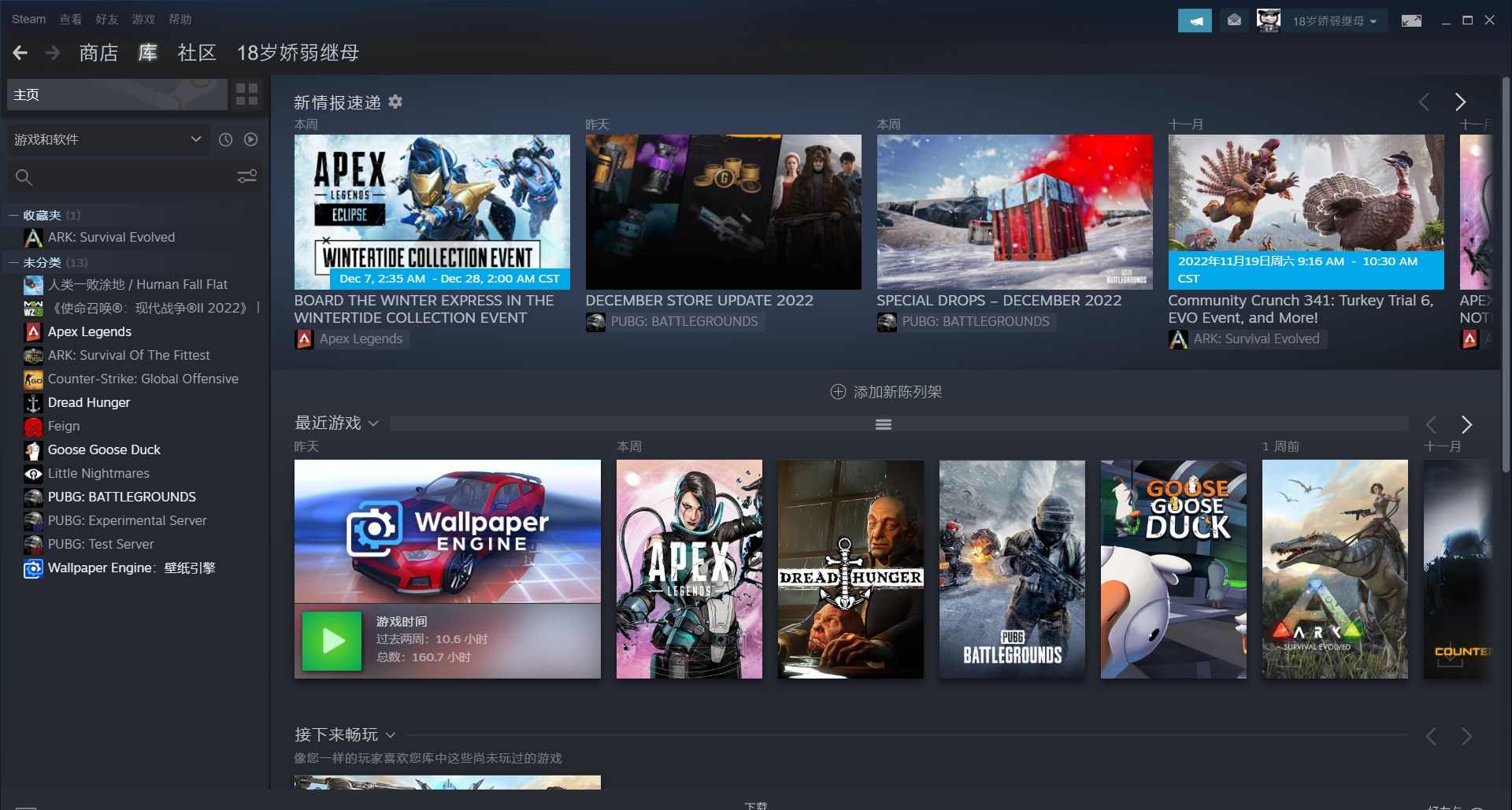The width and height of the screenshot is (1512, 810).
Task: Open advanced filter settings icon
Action: [247, 176]
